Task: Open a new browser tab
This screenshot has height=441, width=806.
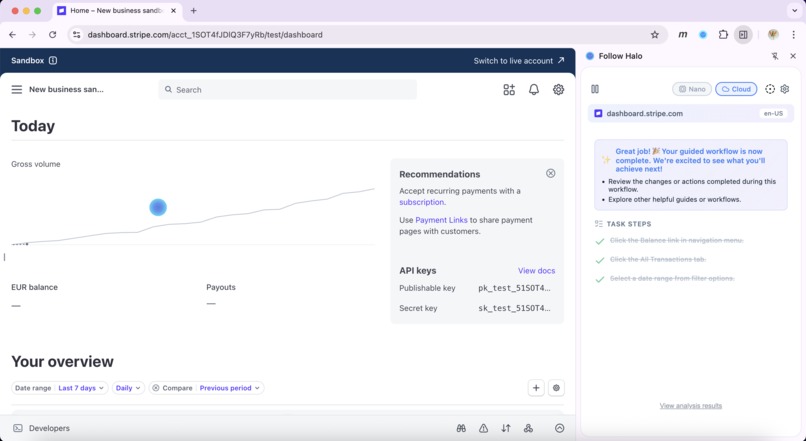Action: (193, 10)
